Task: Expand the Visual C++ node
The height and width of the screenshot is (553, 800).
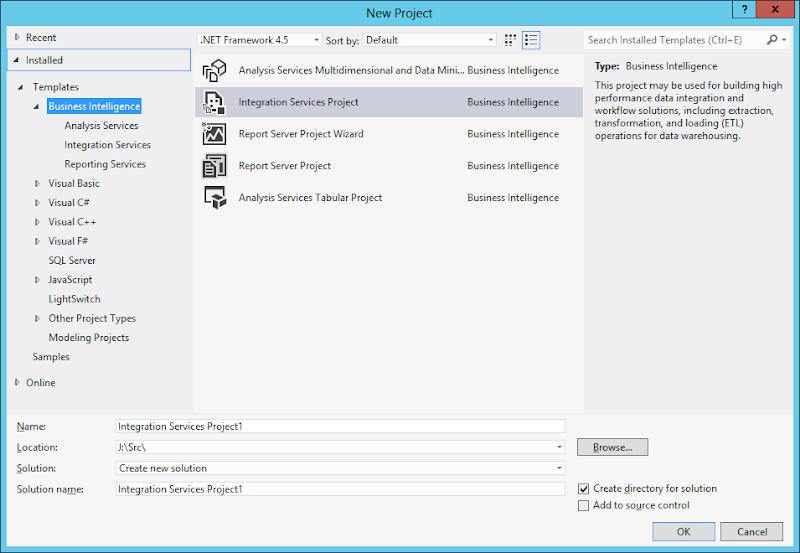Action: (x=37, y=222)
